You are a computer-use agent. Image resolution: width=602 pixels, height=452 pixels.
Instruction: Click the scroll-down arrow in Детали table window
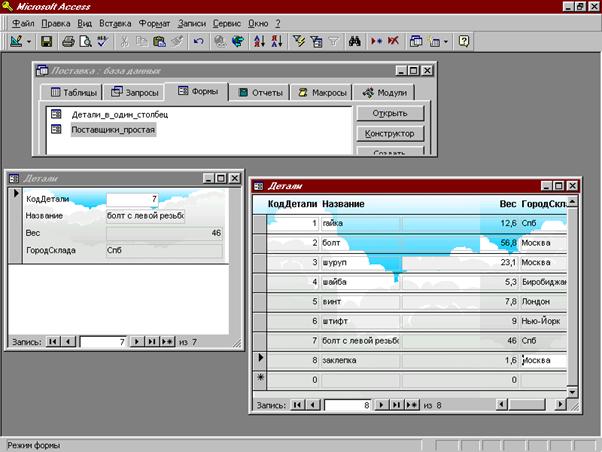click(x=572, y=392)
